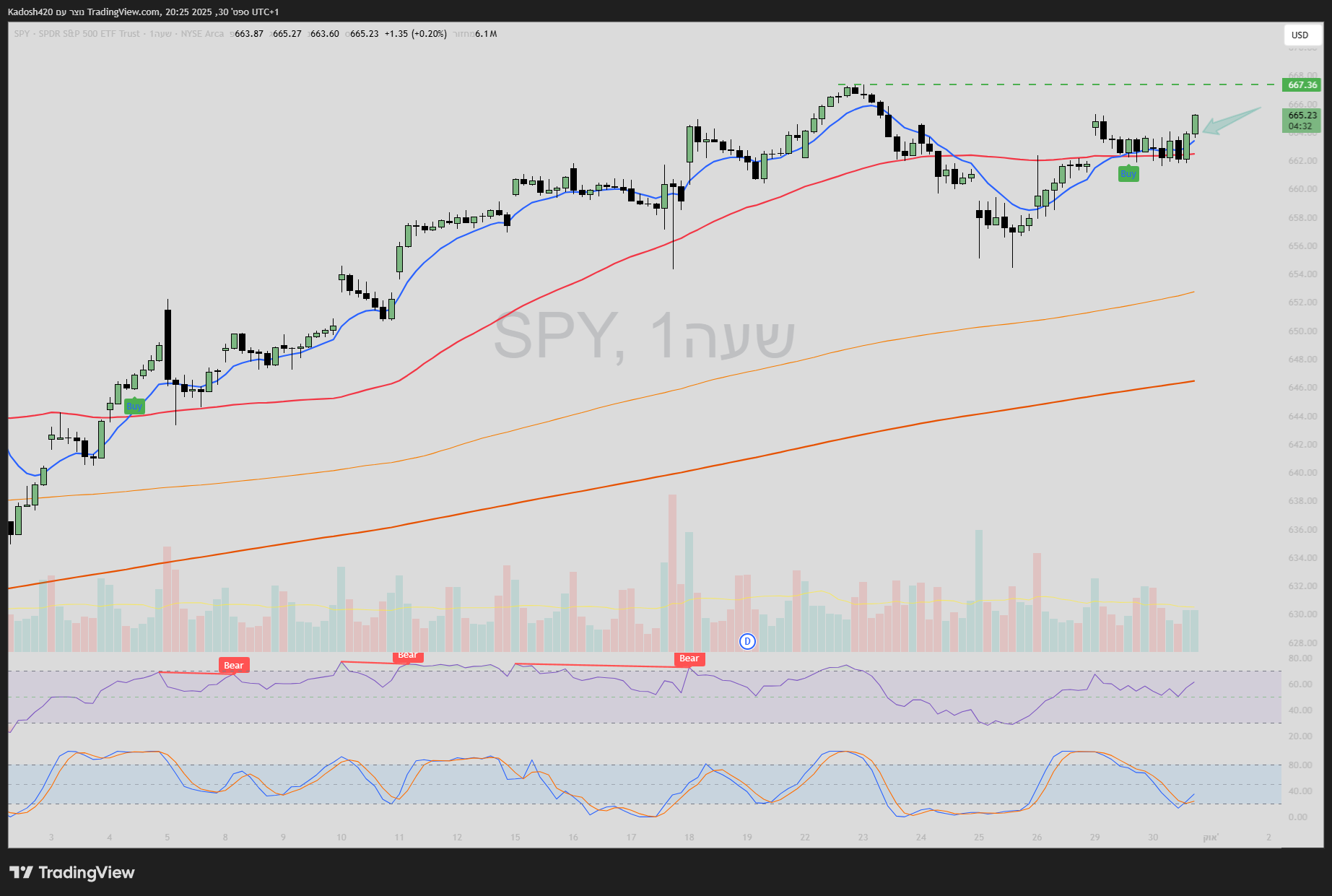This screenshot has width=1332, height=896.
Task: Click date 26 on the time axis
Action: [1037, 838]
